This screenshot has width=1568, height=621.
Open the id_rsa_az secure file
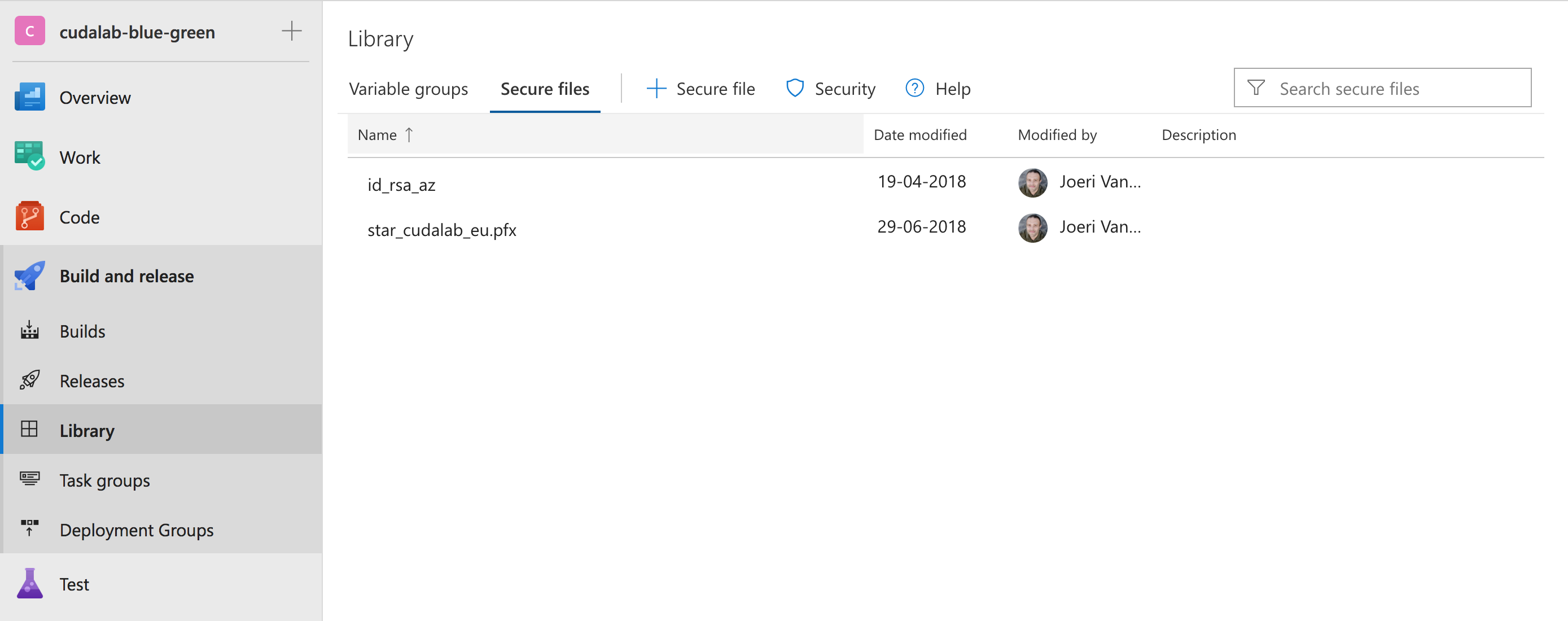pos(401,185)
